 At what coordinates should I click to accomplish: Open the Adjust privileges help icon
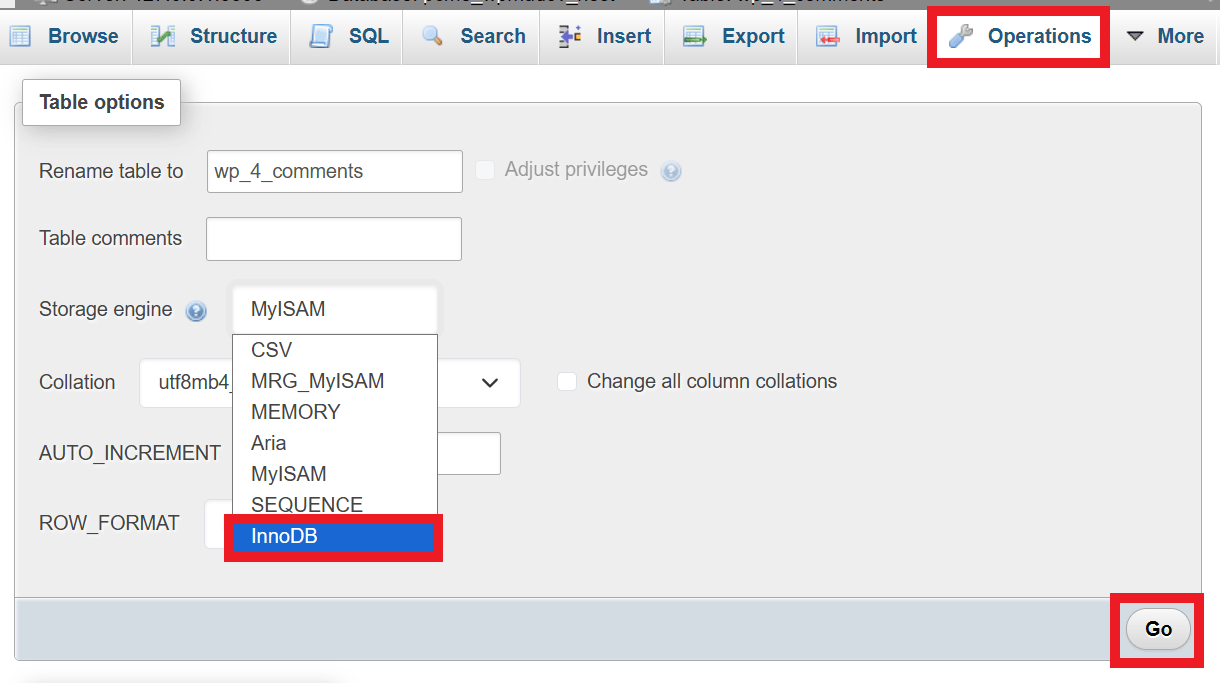pos(671,171)
